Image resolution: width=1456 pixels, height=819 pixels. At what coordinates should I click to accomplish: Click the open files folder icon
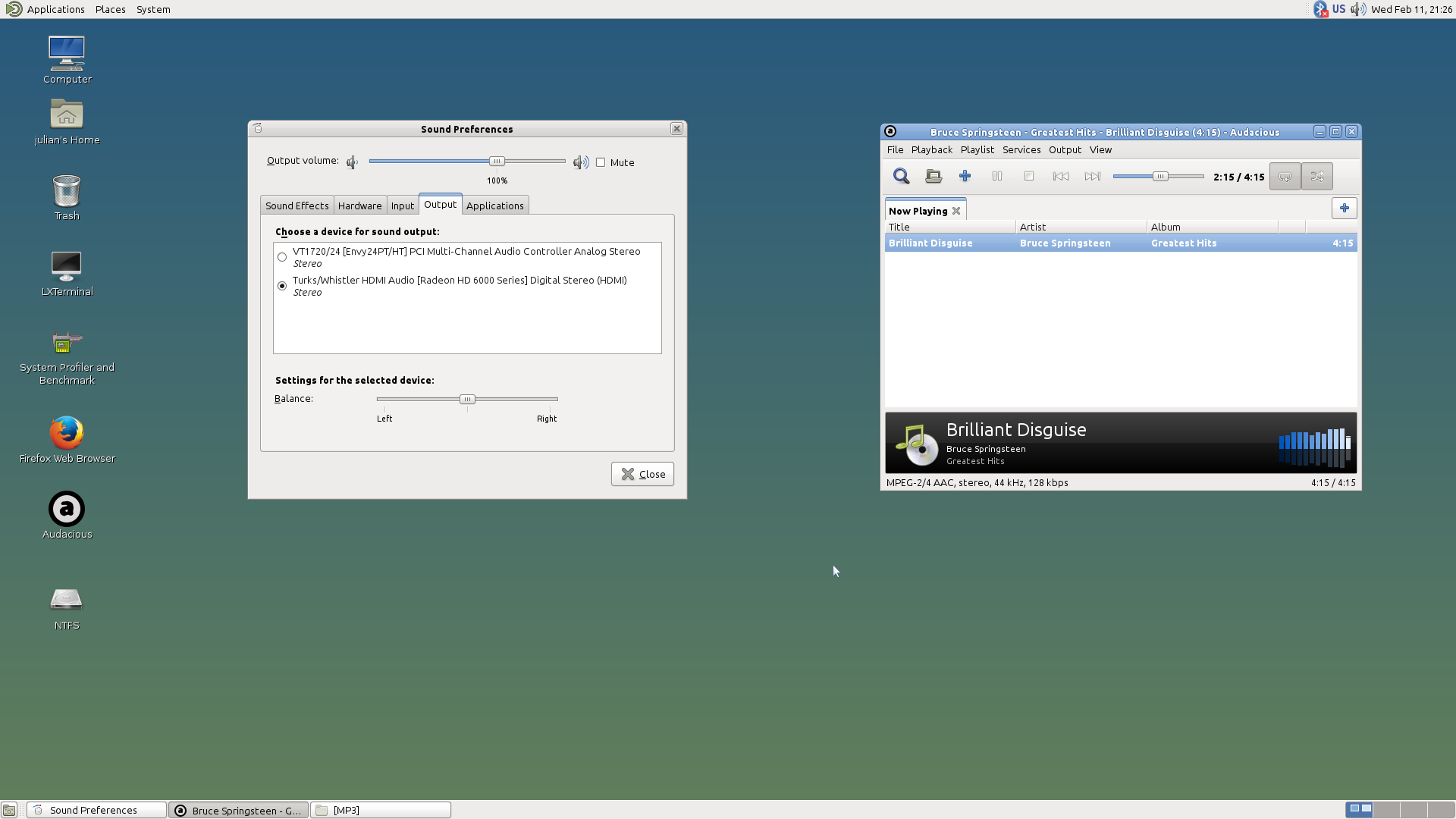[934, 176]
